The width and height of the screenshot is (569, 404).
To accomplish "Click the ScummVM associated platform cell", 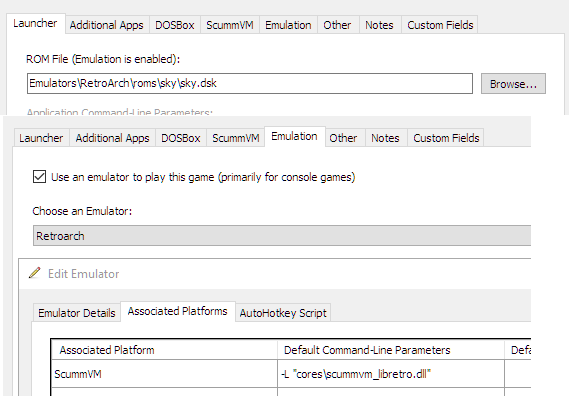I will pos(164,374).
